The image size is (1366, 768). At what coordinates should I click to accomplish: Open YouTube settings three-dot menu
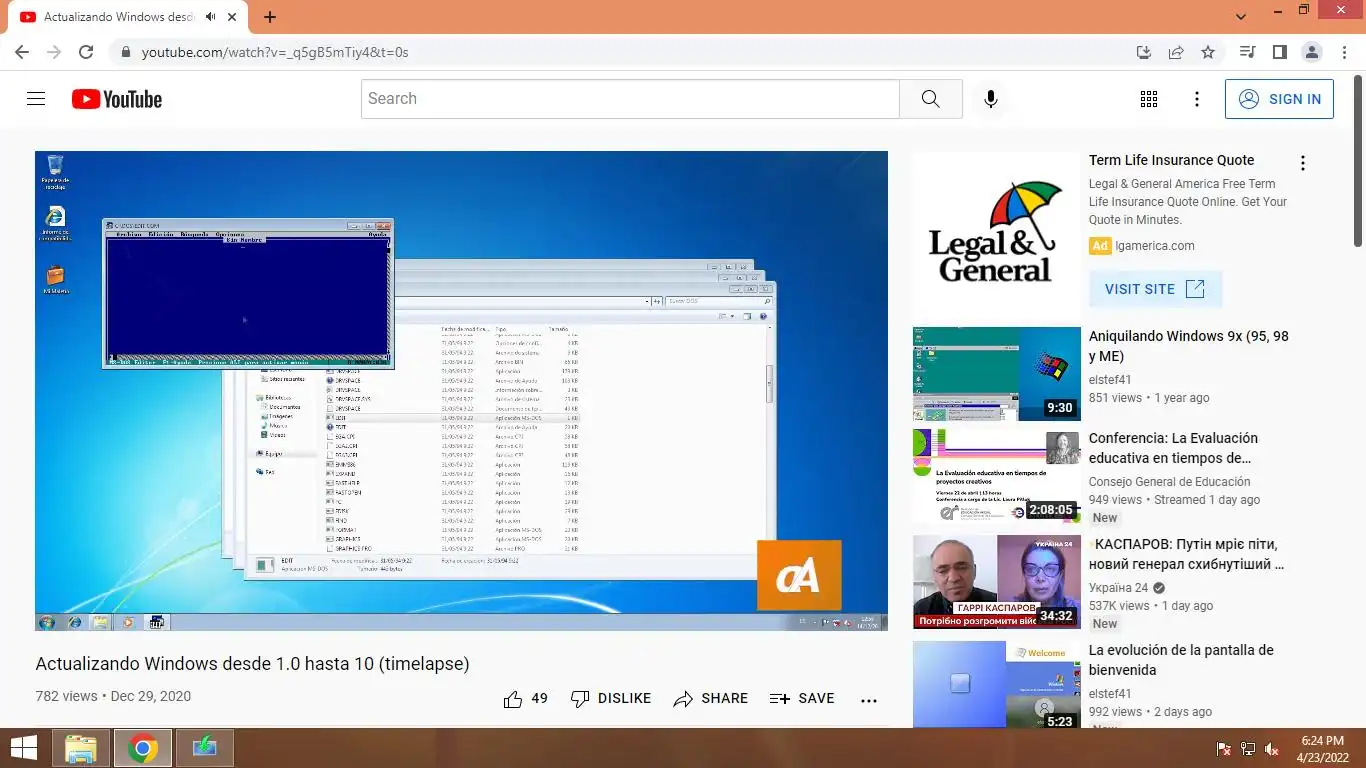click(1197, 99)
